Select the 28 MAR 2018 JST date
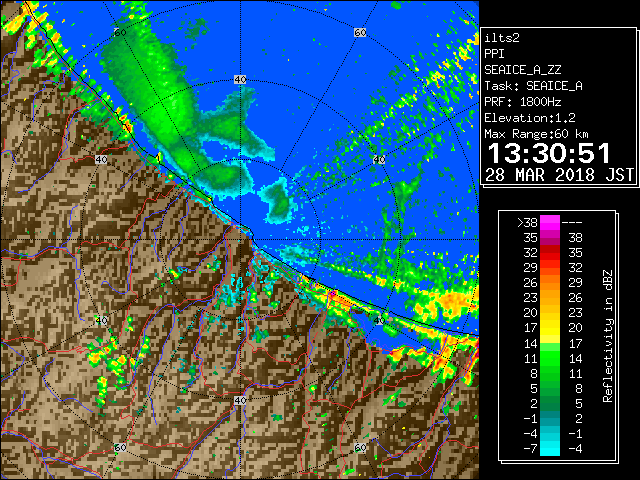The height and width of the screenshot is (480, 640). coord(559,175)
